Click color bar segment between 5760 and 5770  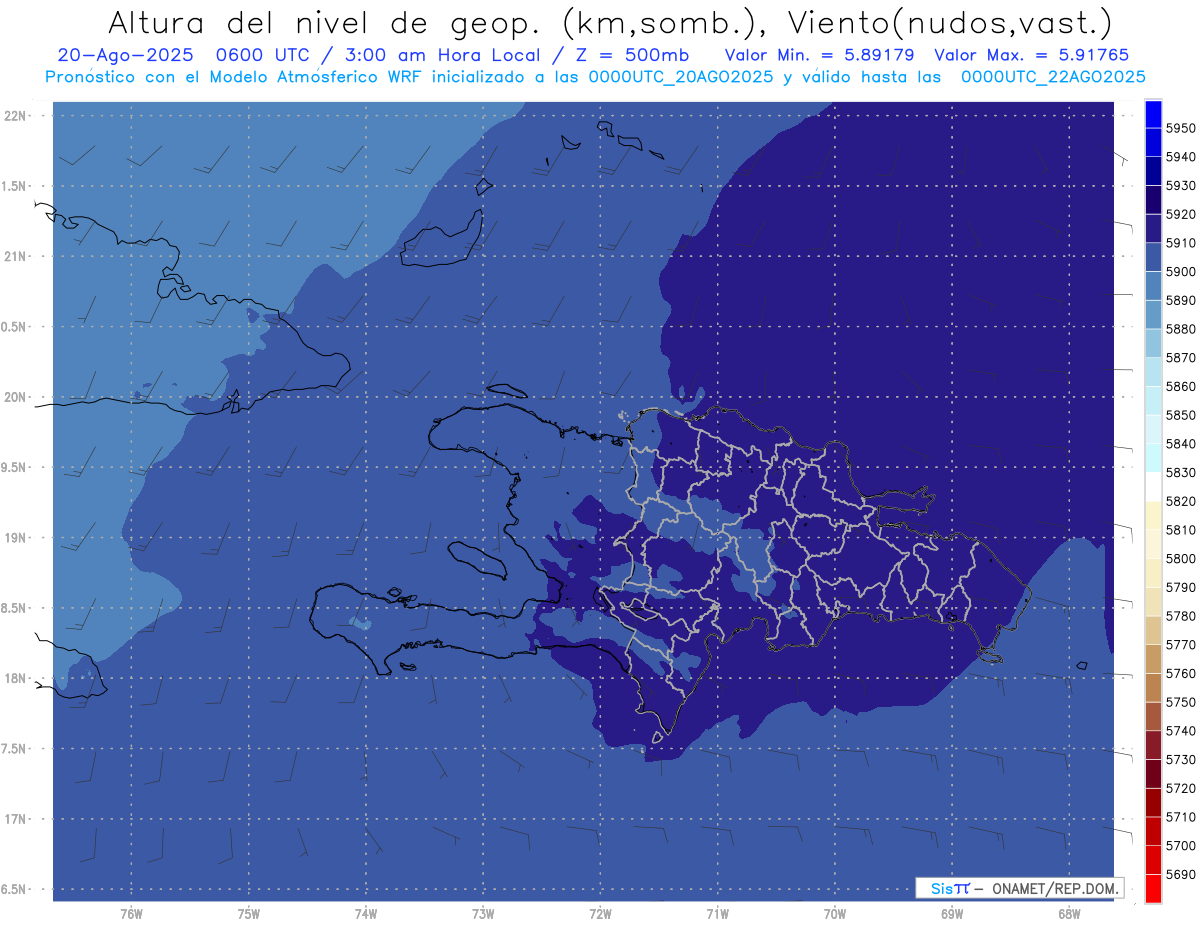point(1153,659)
